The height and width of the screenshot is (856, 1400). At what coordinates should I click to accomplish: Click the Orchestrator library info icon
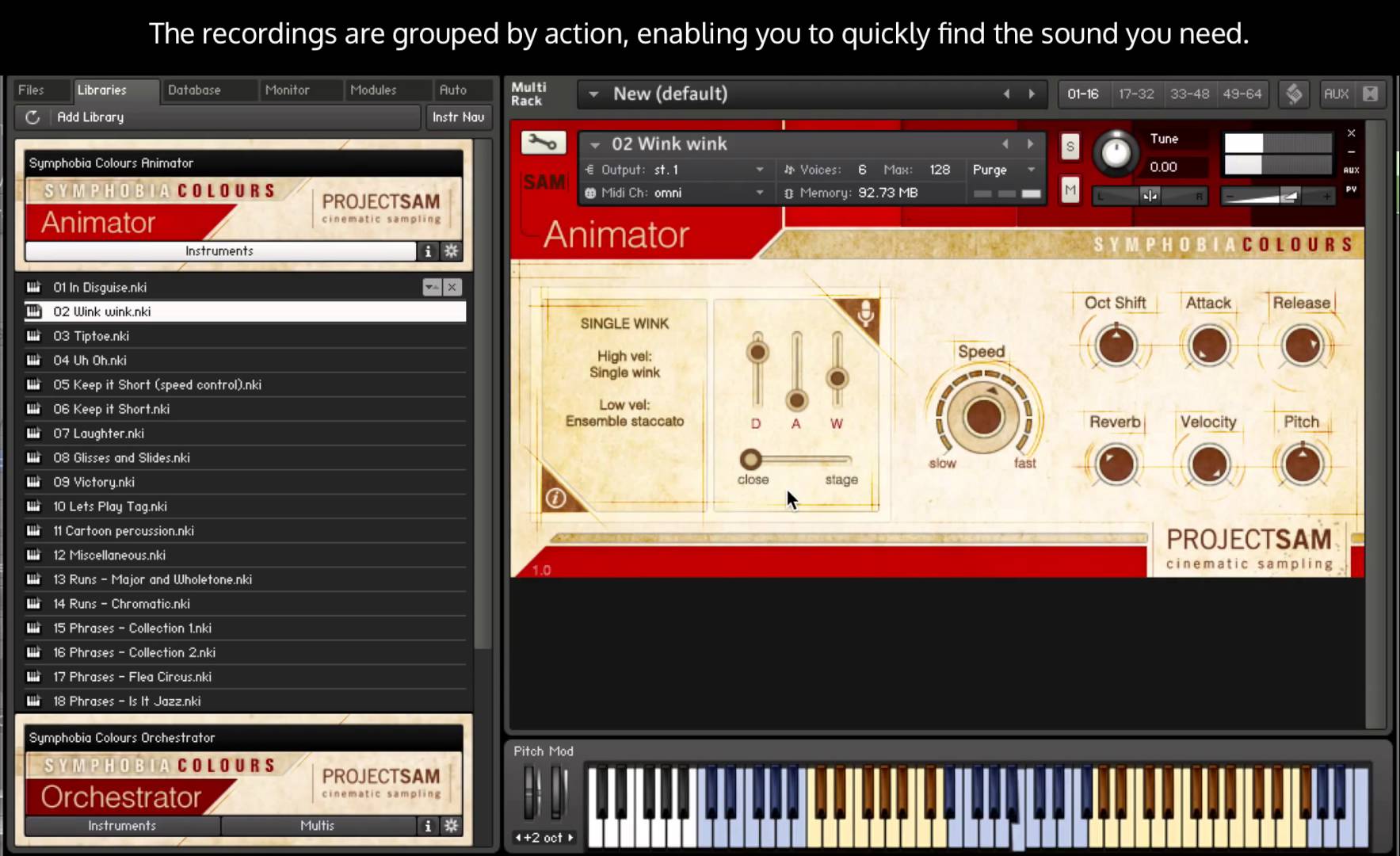[428, 826]
